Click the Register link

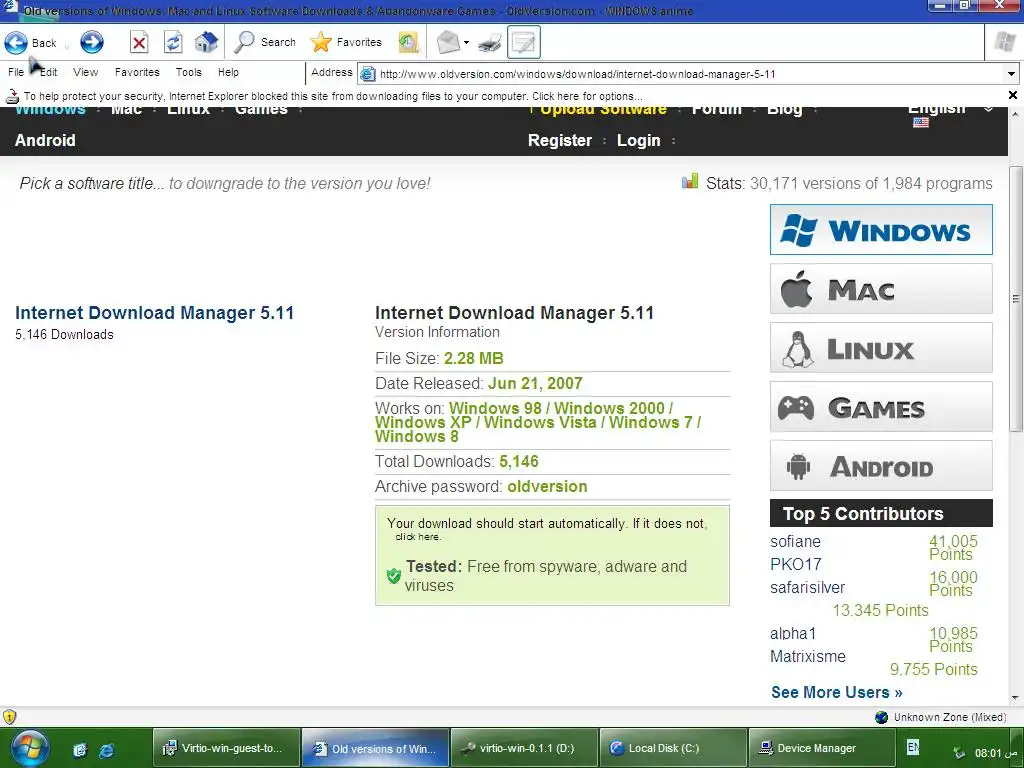560,140
